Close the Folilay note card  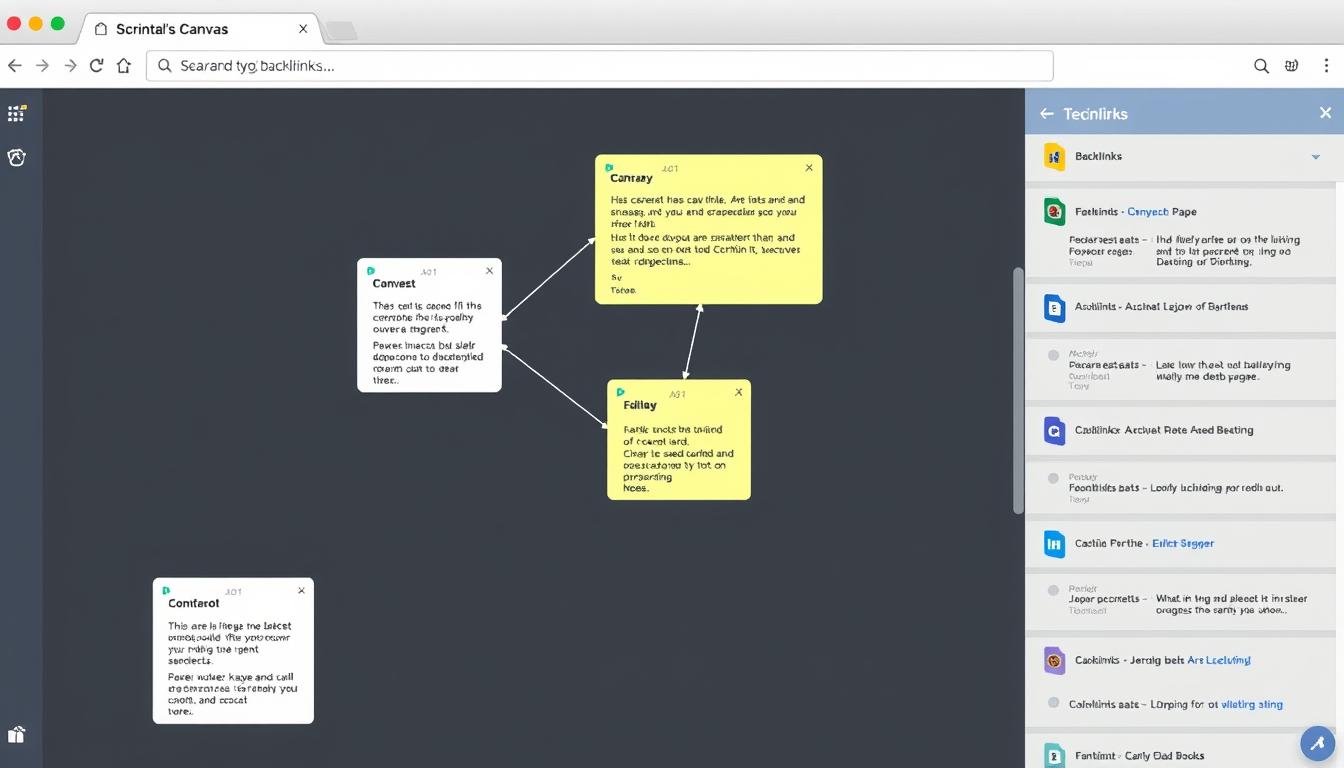[739, 392]
